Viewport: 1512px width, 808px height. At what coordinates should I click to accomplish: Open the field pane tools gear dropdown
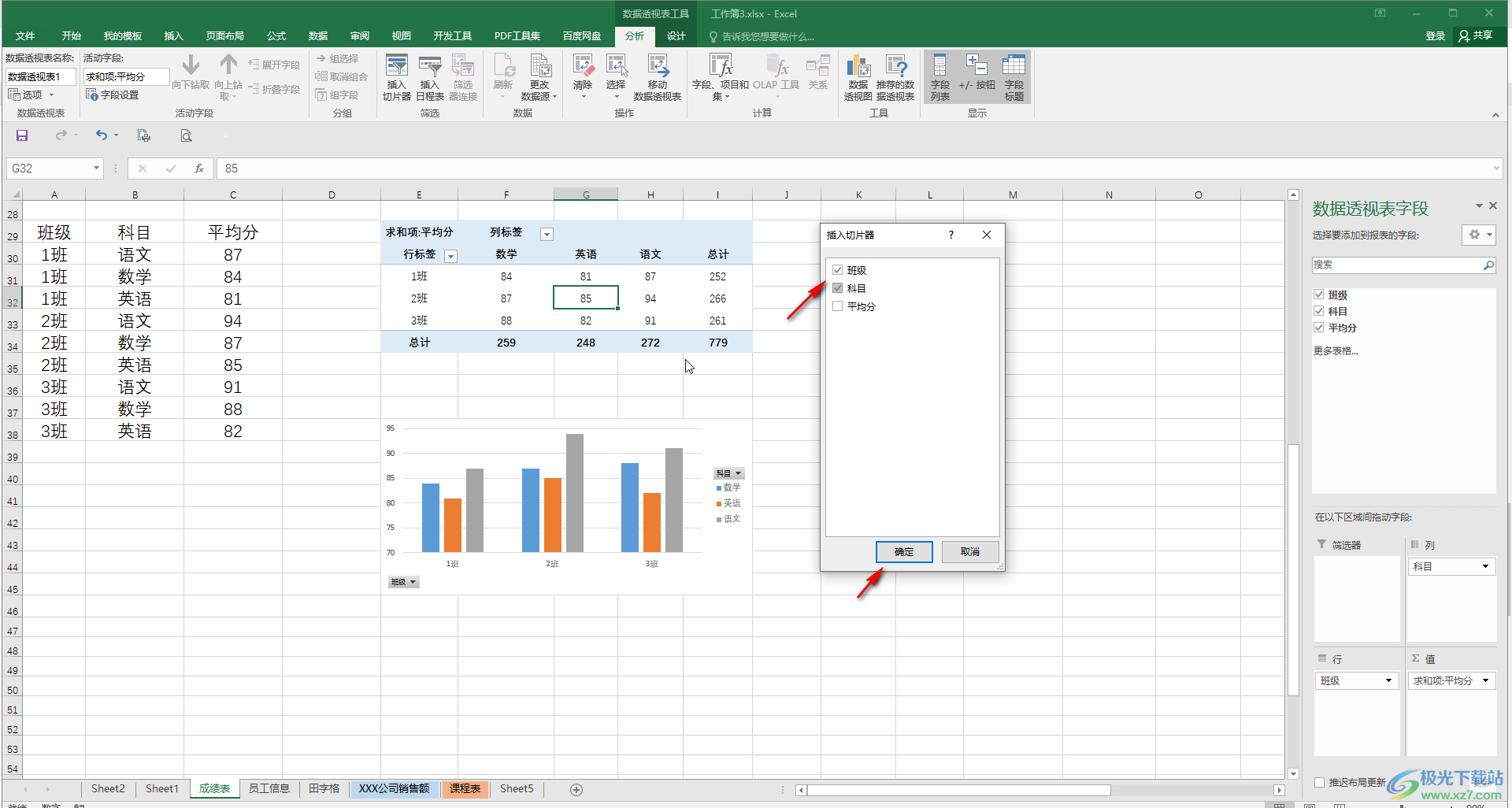tap(1479, 235)
